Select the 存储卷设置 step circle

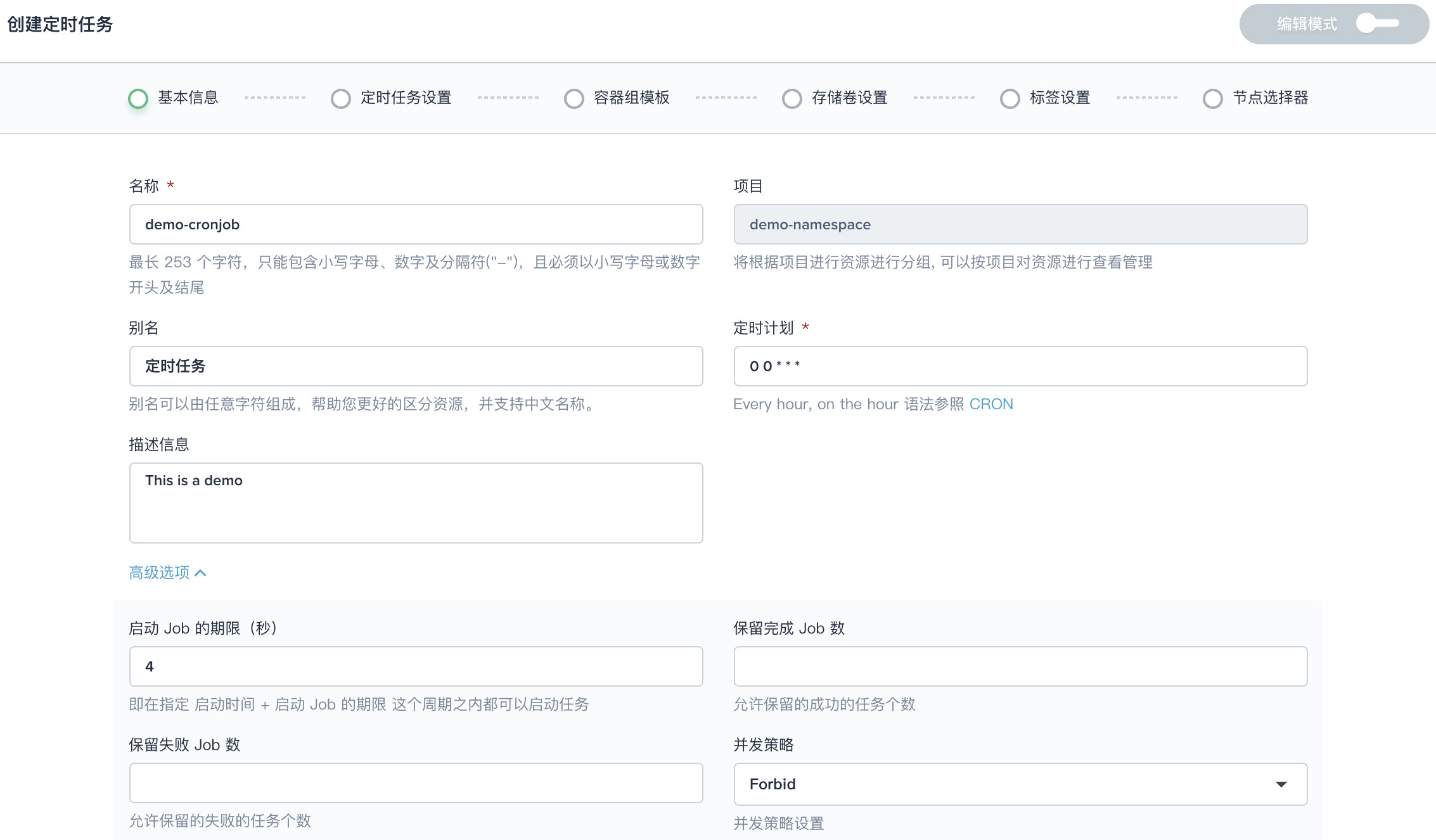pos(792,98)
